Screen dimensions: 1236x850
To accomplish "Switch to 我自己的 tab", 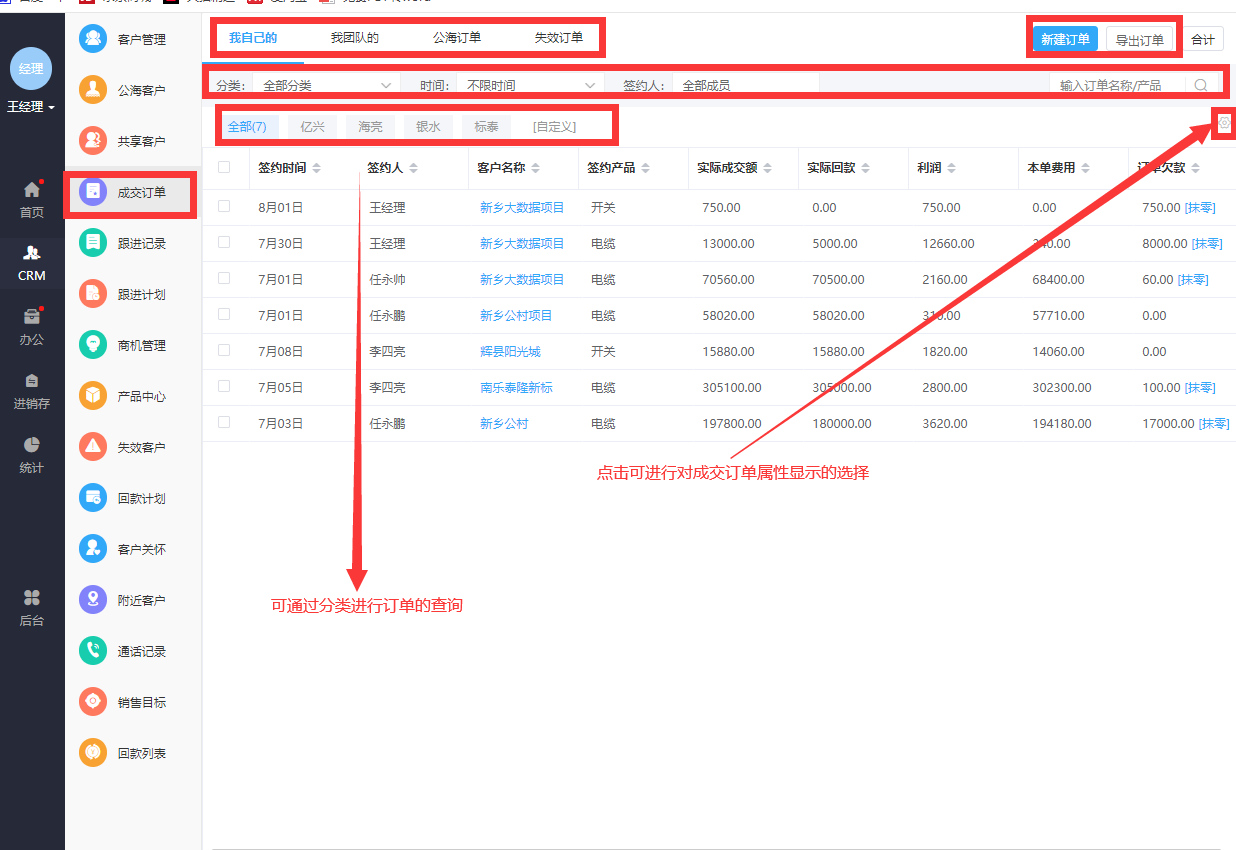I will pyautogui.click(x=253, y=38).
